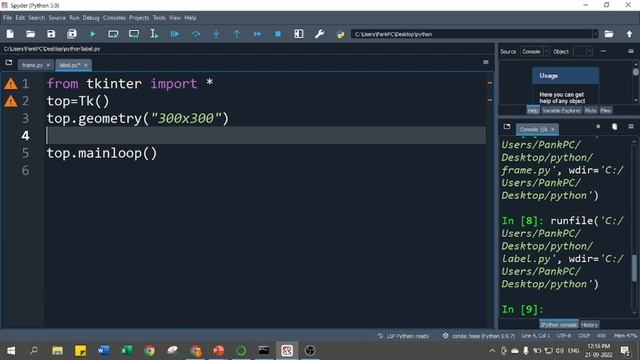The height and width of the screenshot is (360, 640).
Task: Open the Projects menu
Action: coord(139,18)
